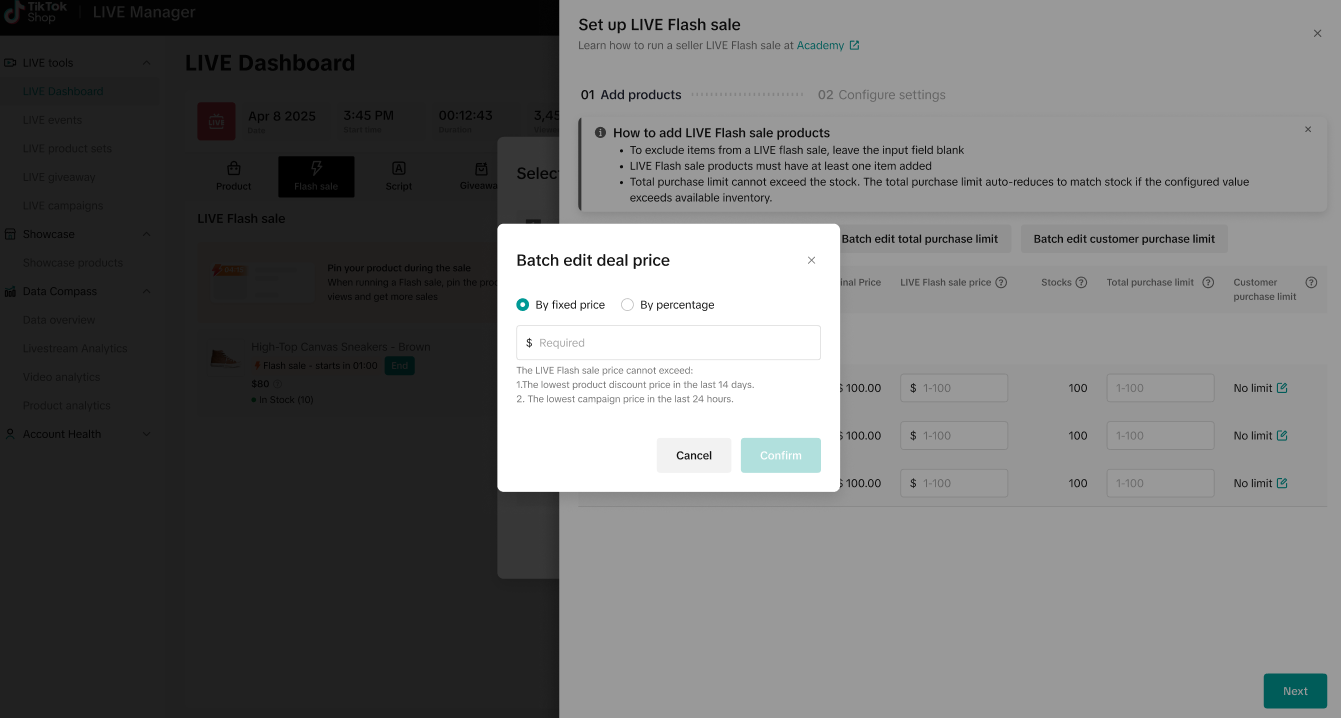Click the Customer purchase limit help icon

pos(1311,283)
